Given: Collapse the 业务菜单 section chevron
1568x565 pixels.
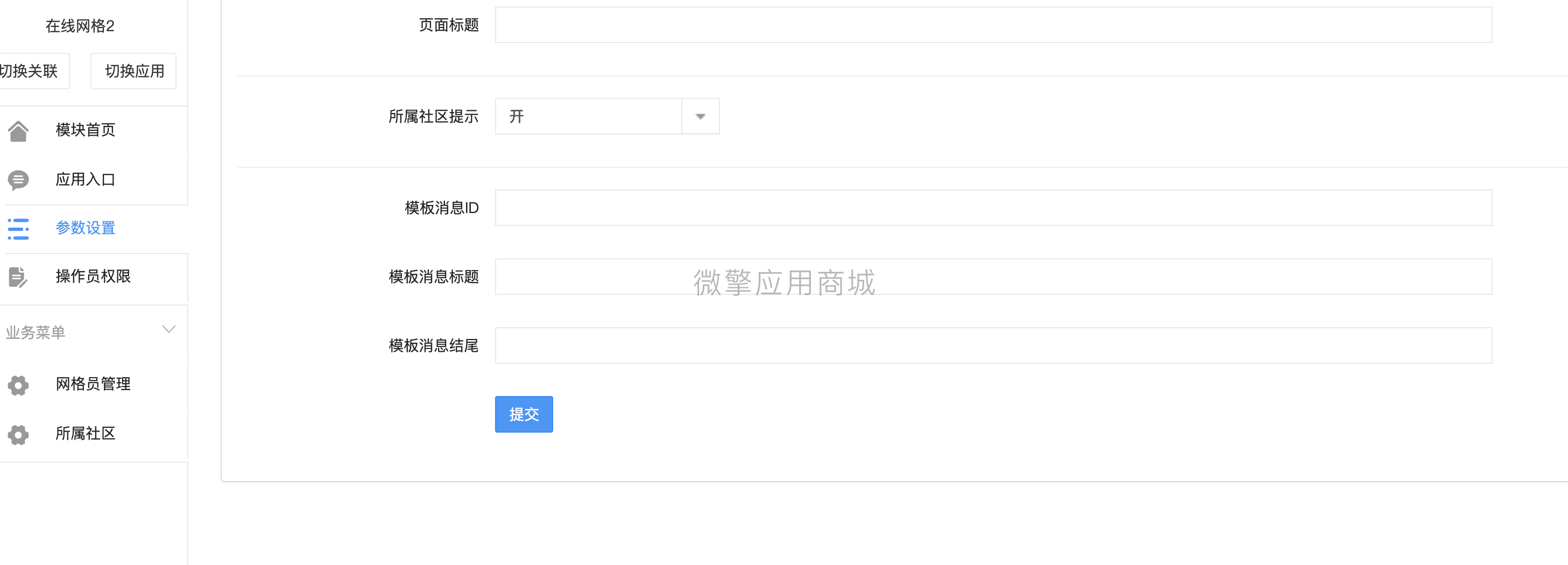Looking at the screenshot, I should click(168, 329).
